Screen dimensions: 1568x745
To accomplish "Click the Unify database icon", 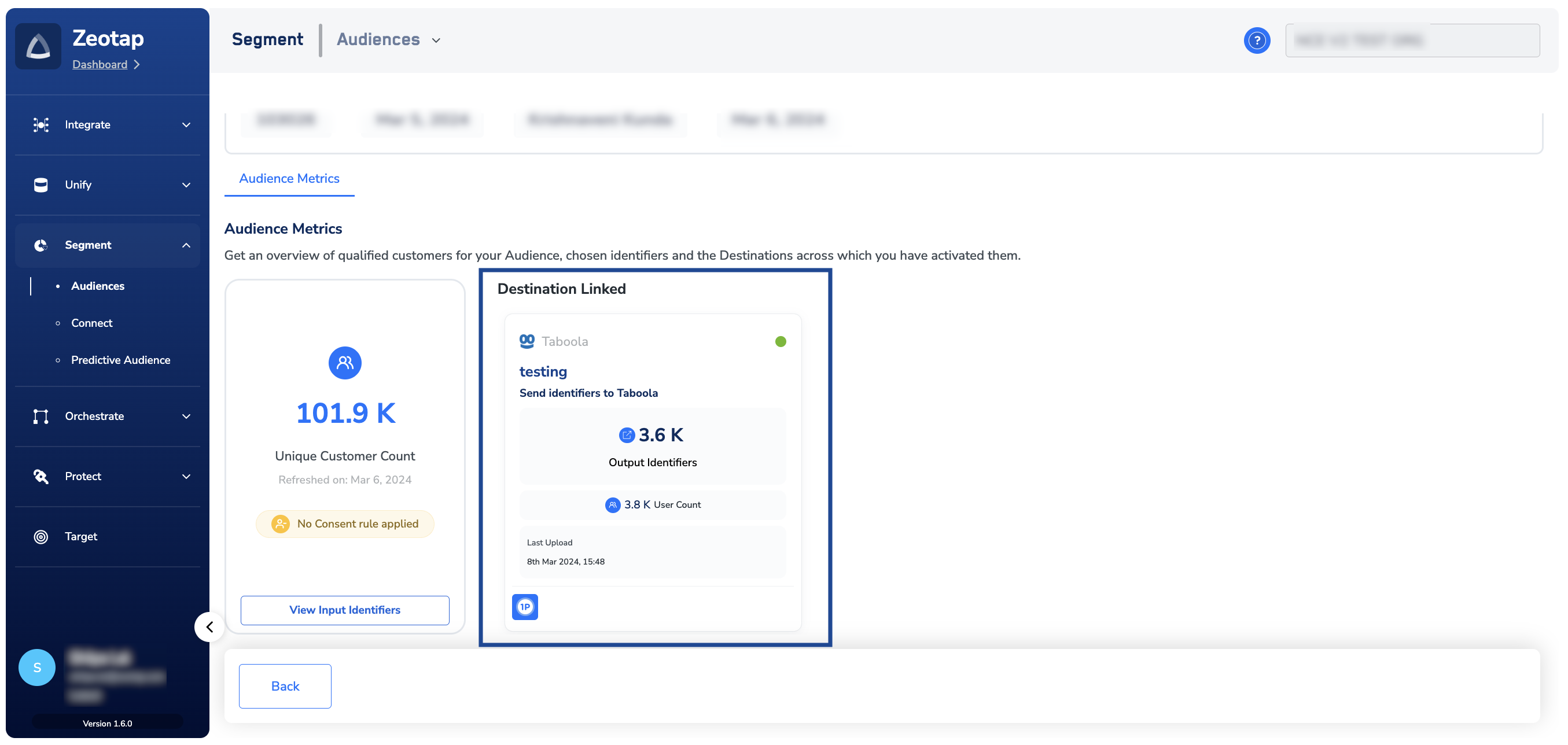I will point(41,185).
